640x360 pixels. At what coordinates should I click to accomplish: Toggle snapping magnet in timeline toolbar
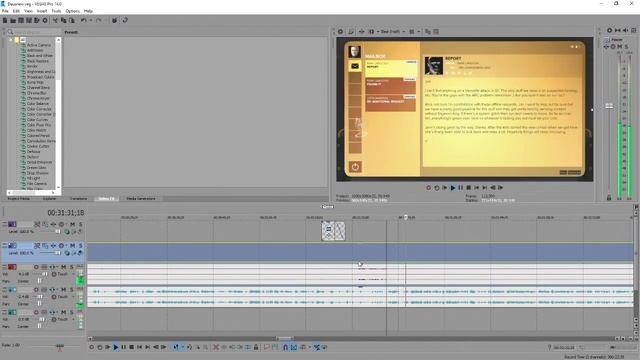click(x=285, y=347)
